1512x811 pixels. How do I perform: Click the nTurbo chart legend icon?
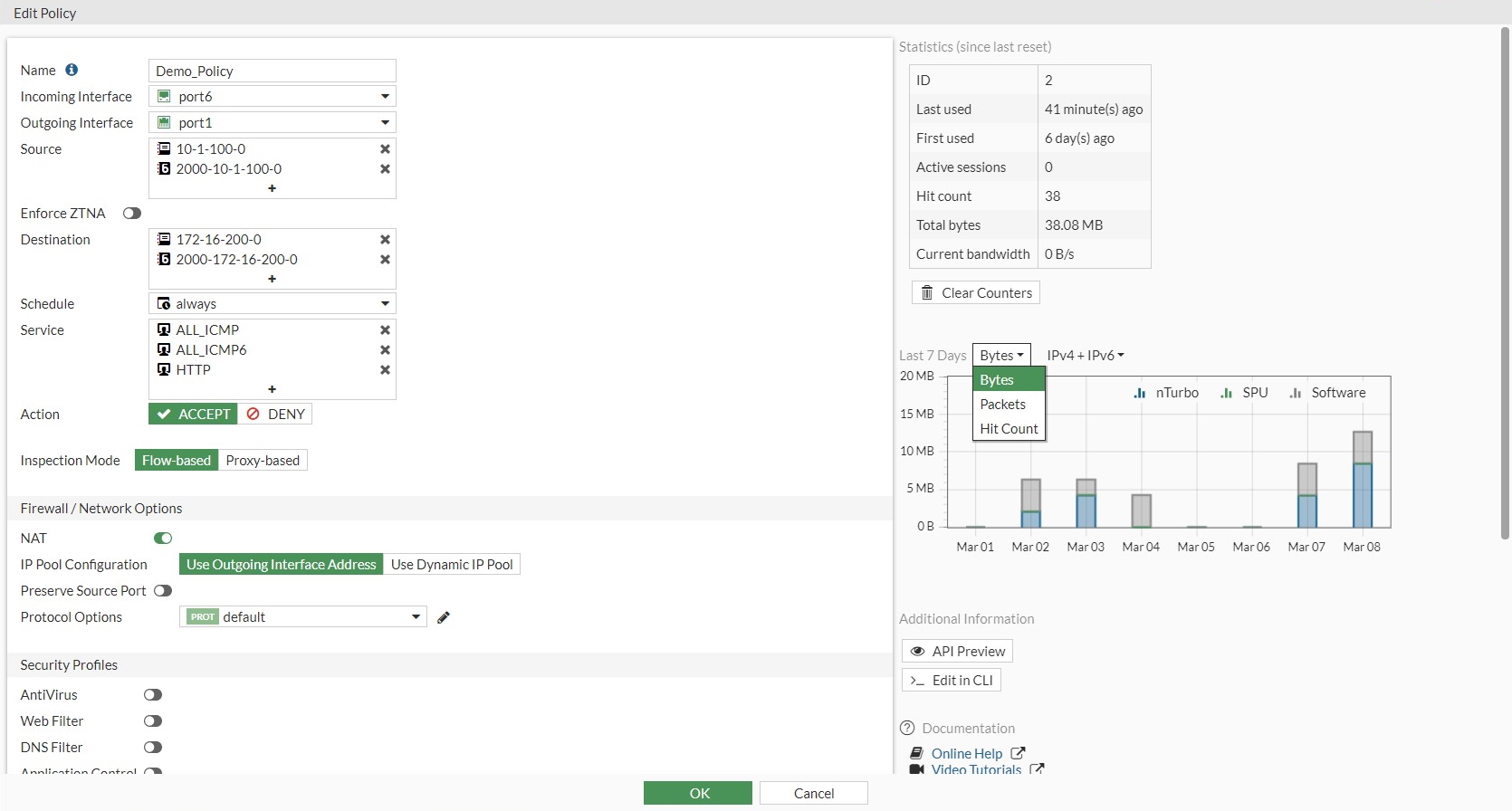point(1140,393)
